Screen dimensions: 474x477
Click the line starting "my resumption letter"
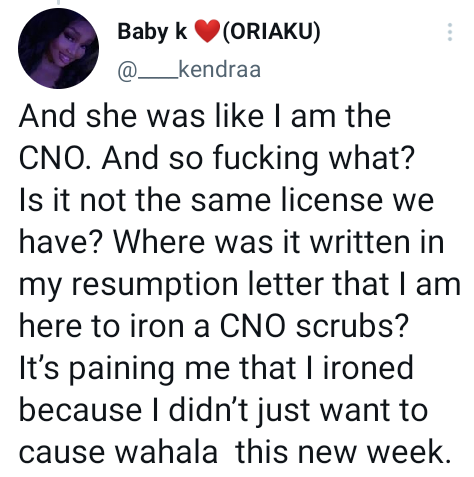point(240,284)
